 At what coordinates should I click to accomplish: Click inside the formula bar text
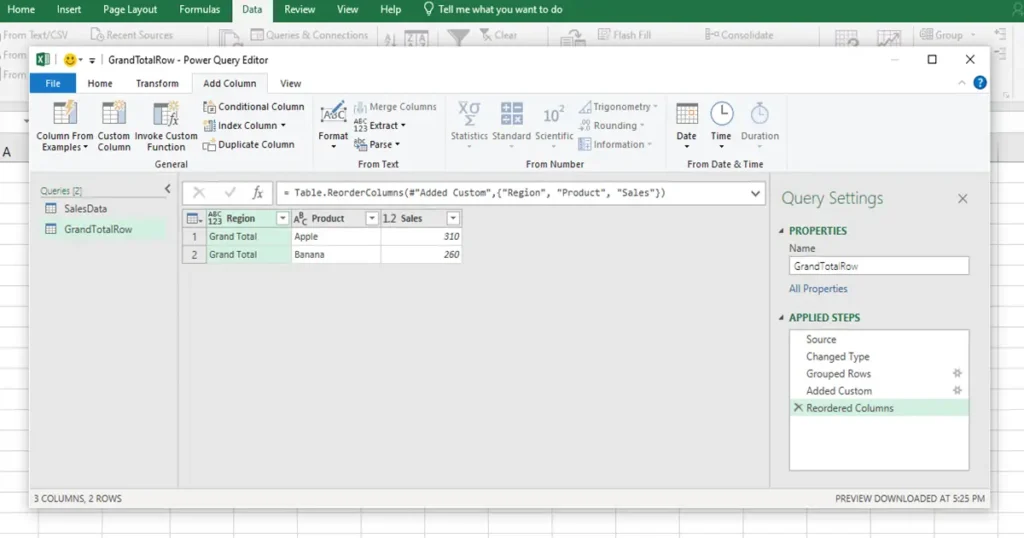pos(475,193)
